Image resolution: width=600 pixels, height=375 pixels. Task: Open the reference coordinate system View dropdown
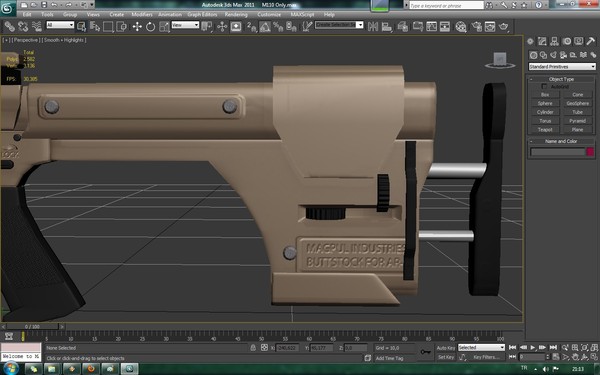point(185,25)
